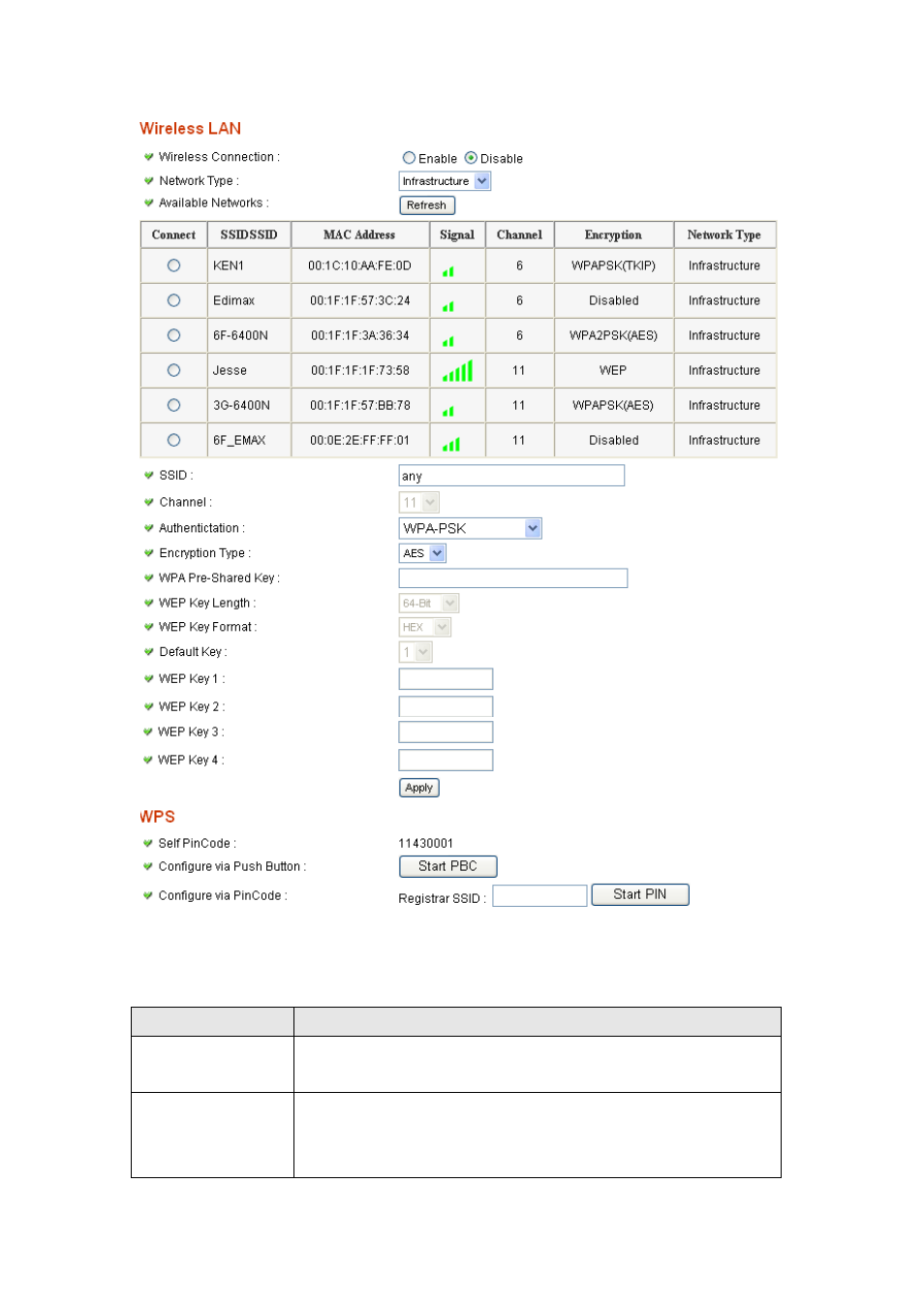Expand the Authentication WPA-PSK dropdown

pos(470,528)
